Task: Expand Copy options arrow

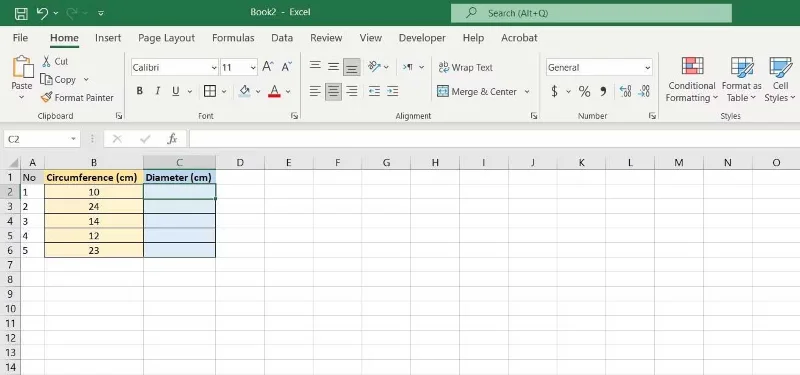Action: tap(86, 80)
